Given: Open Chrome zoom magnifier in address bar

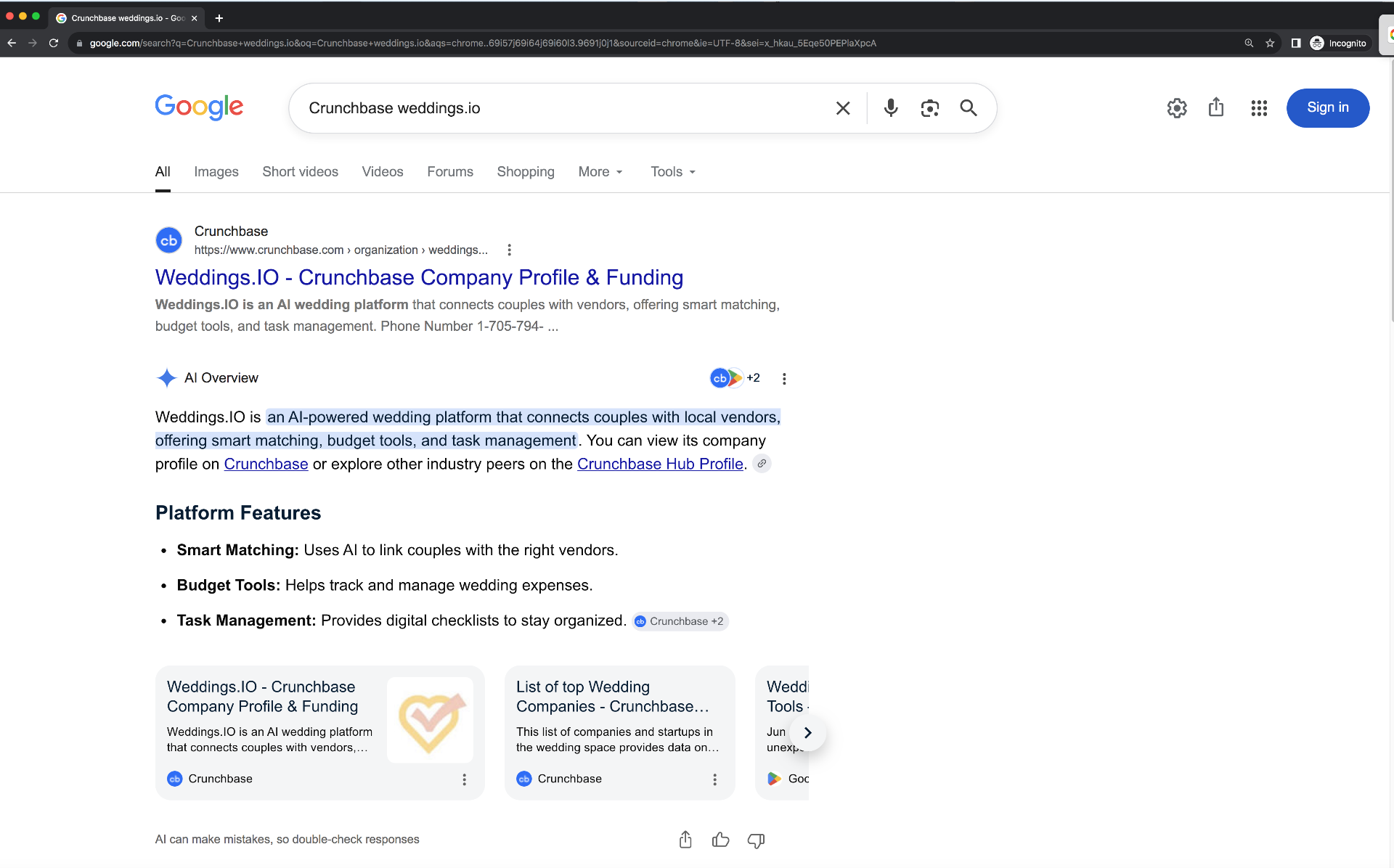Looking at the screenshot, I should tap(1249, 43).
